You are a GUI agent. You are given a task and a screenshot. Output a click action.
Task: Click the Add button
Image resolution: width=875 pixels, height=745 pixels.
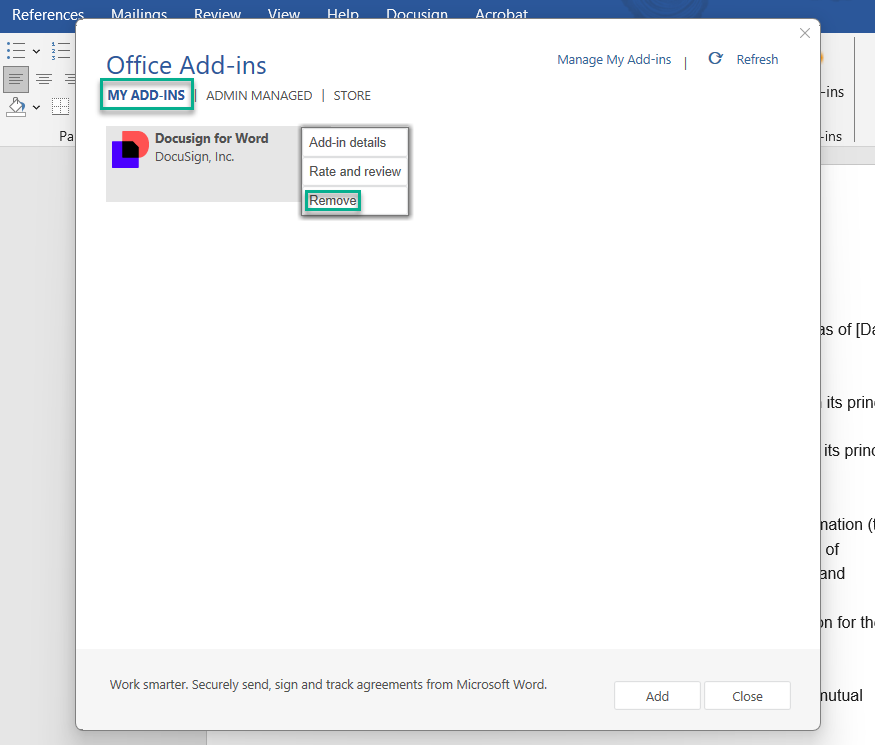click(657, 695)
